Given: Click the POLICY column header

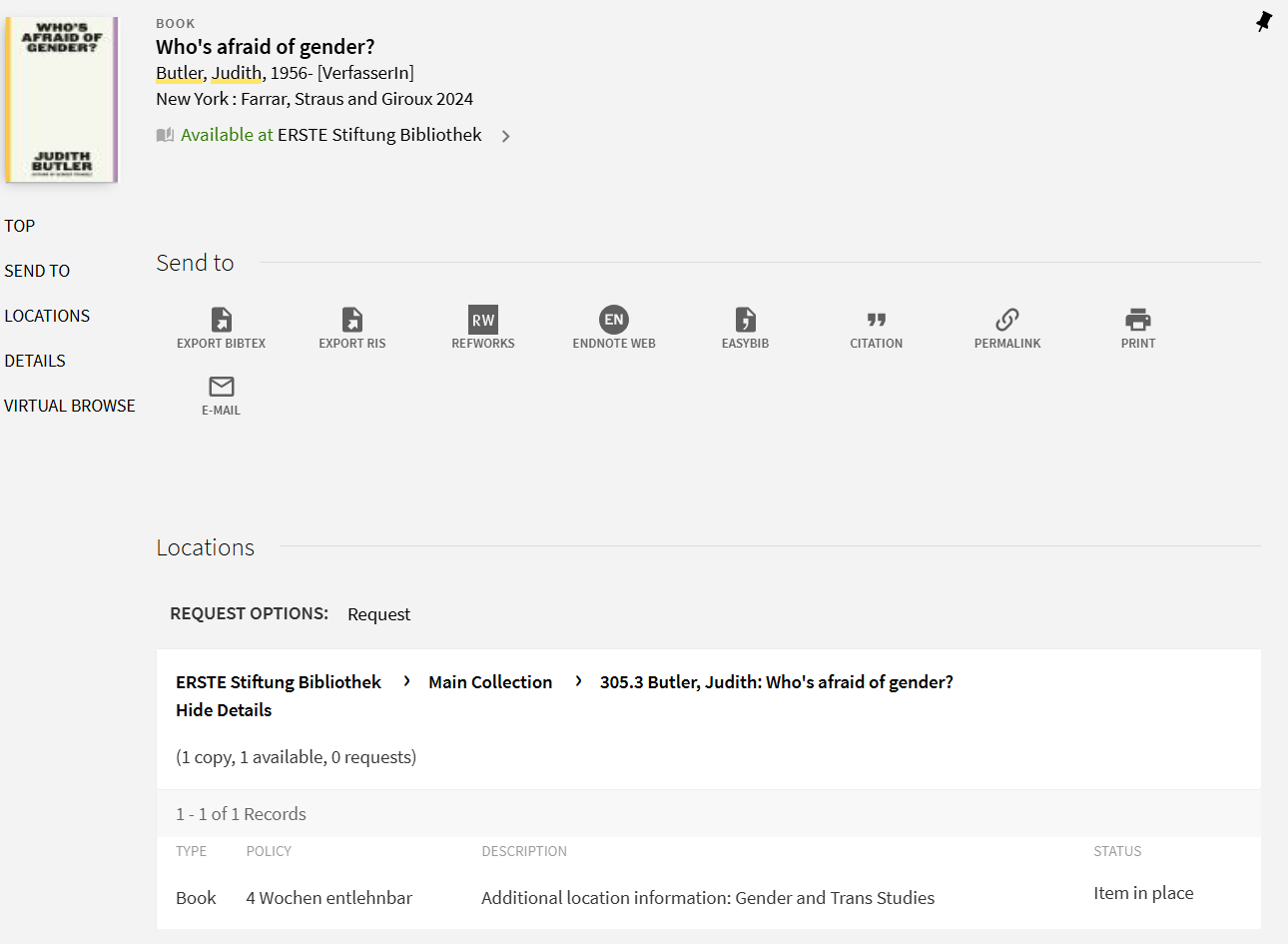Looking at the screenshot, I should pos(270,851).
